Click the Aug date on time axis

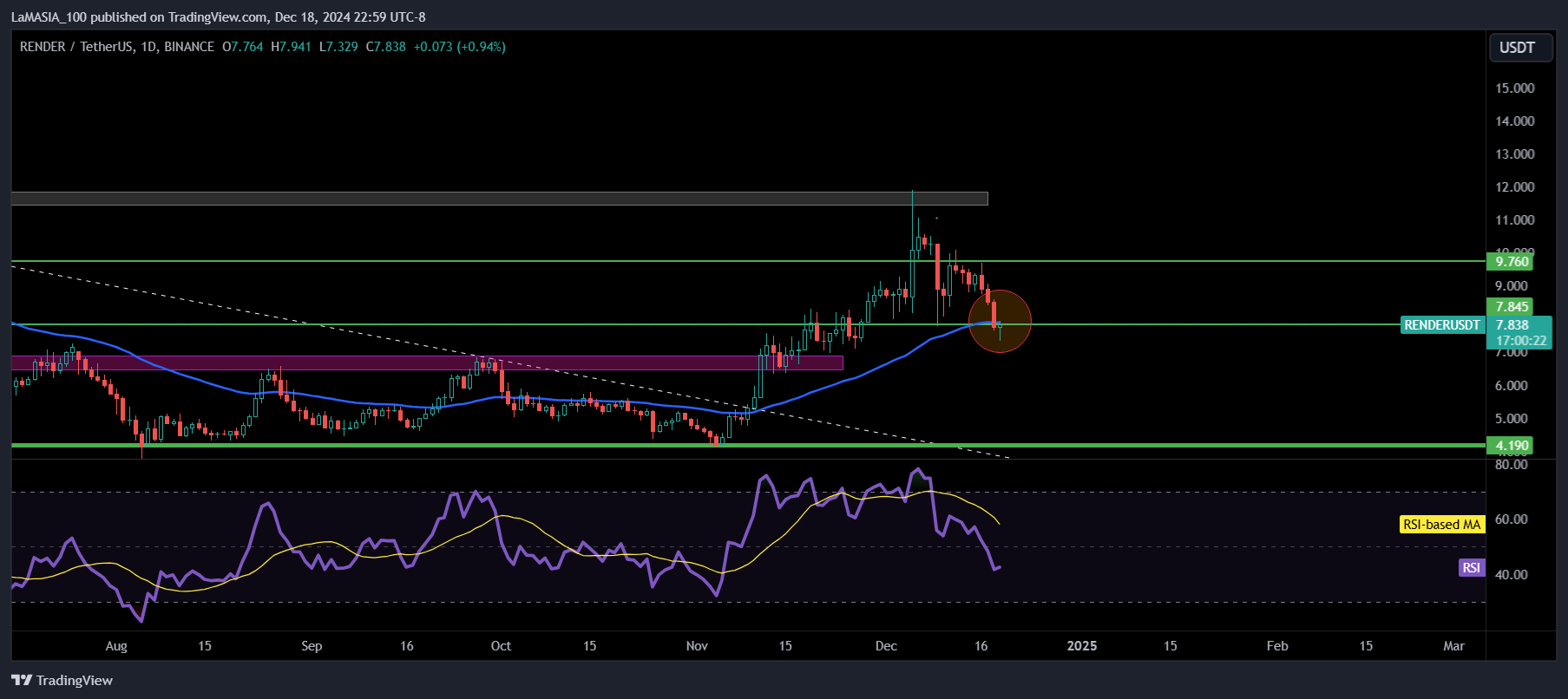coord(116,646)
